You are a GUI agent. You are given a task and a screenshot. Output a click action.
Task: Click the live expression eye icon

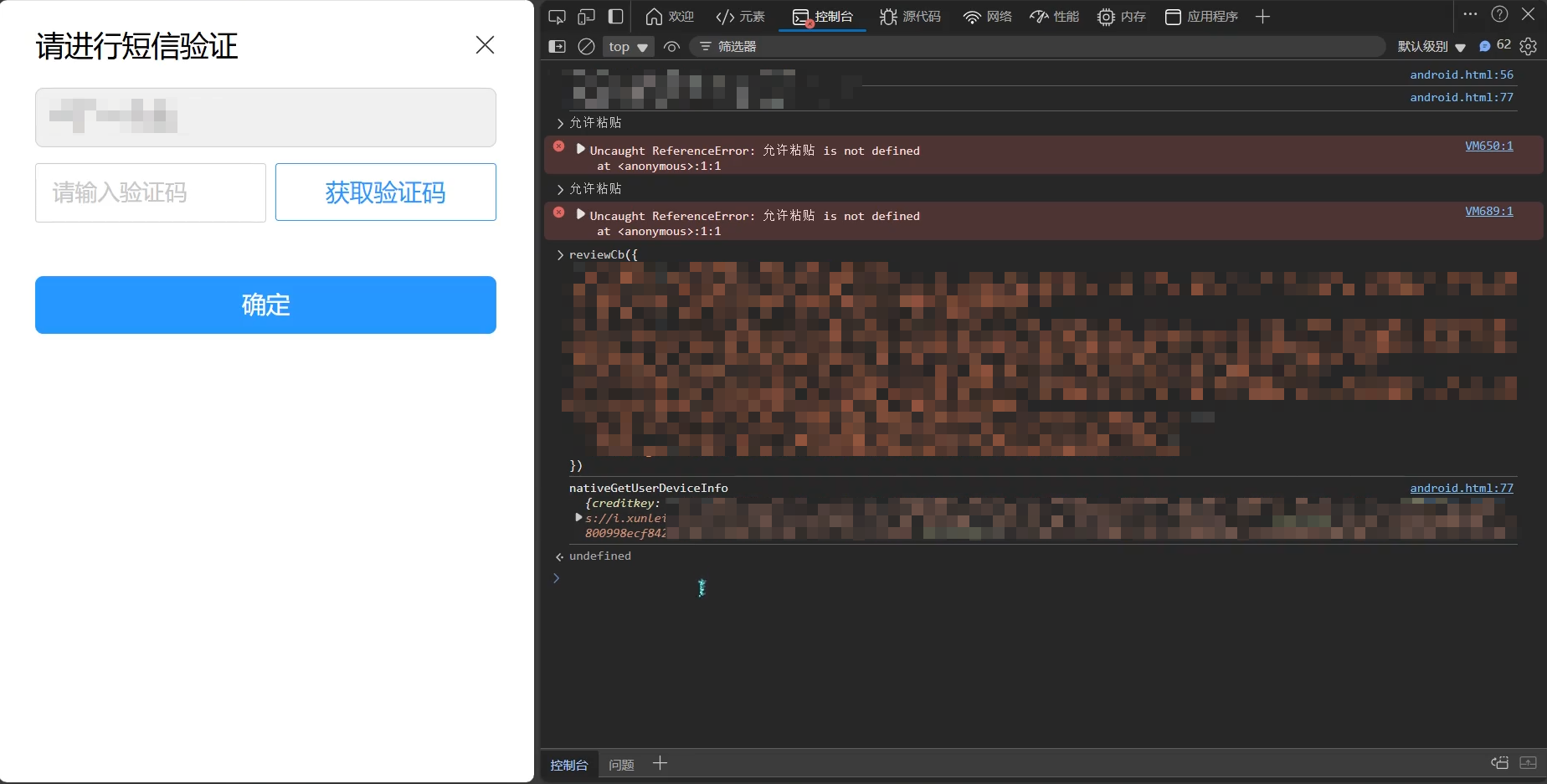coord(671,47)
